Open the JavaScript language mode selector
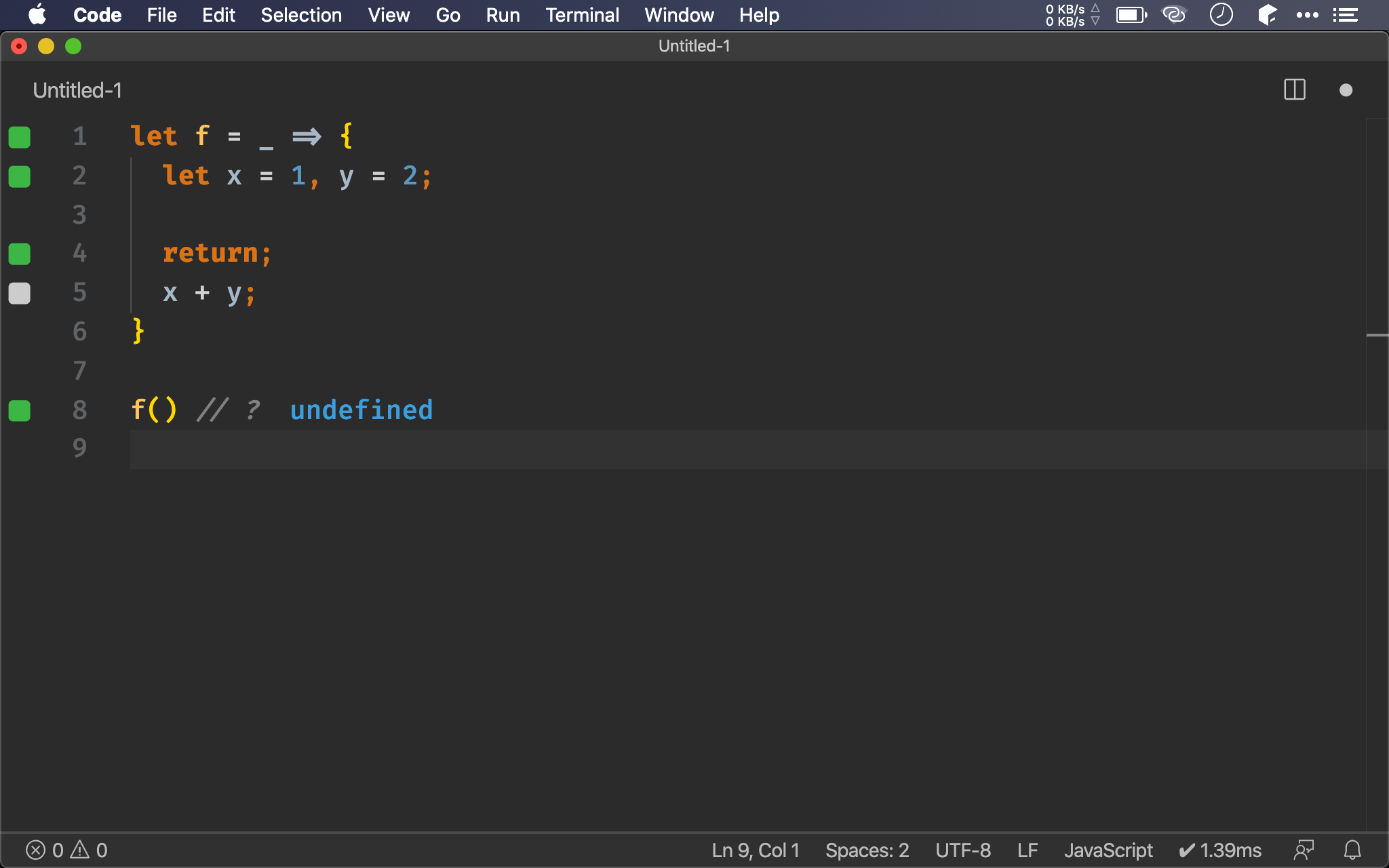This screenshot has height=868, width=1389. pos(1108,850)
